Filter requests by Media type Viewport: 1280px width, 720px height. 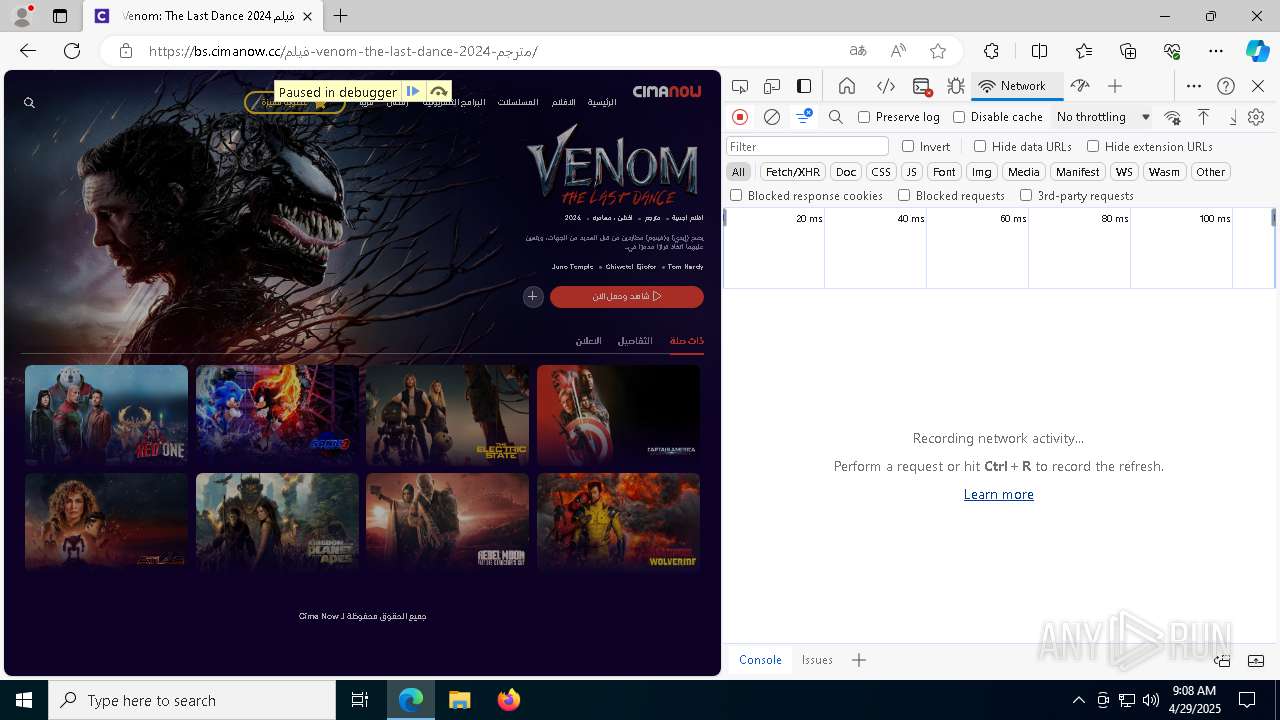(1024, 172)
